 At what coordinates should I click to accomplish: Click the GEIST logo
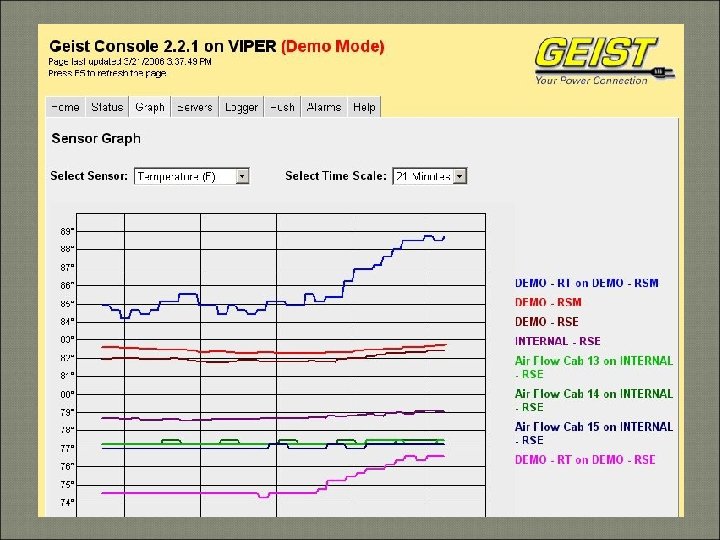[x=603, y=61]
